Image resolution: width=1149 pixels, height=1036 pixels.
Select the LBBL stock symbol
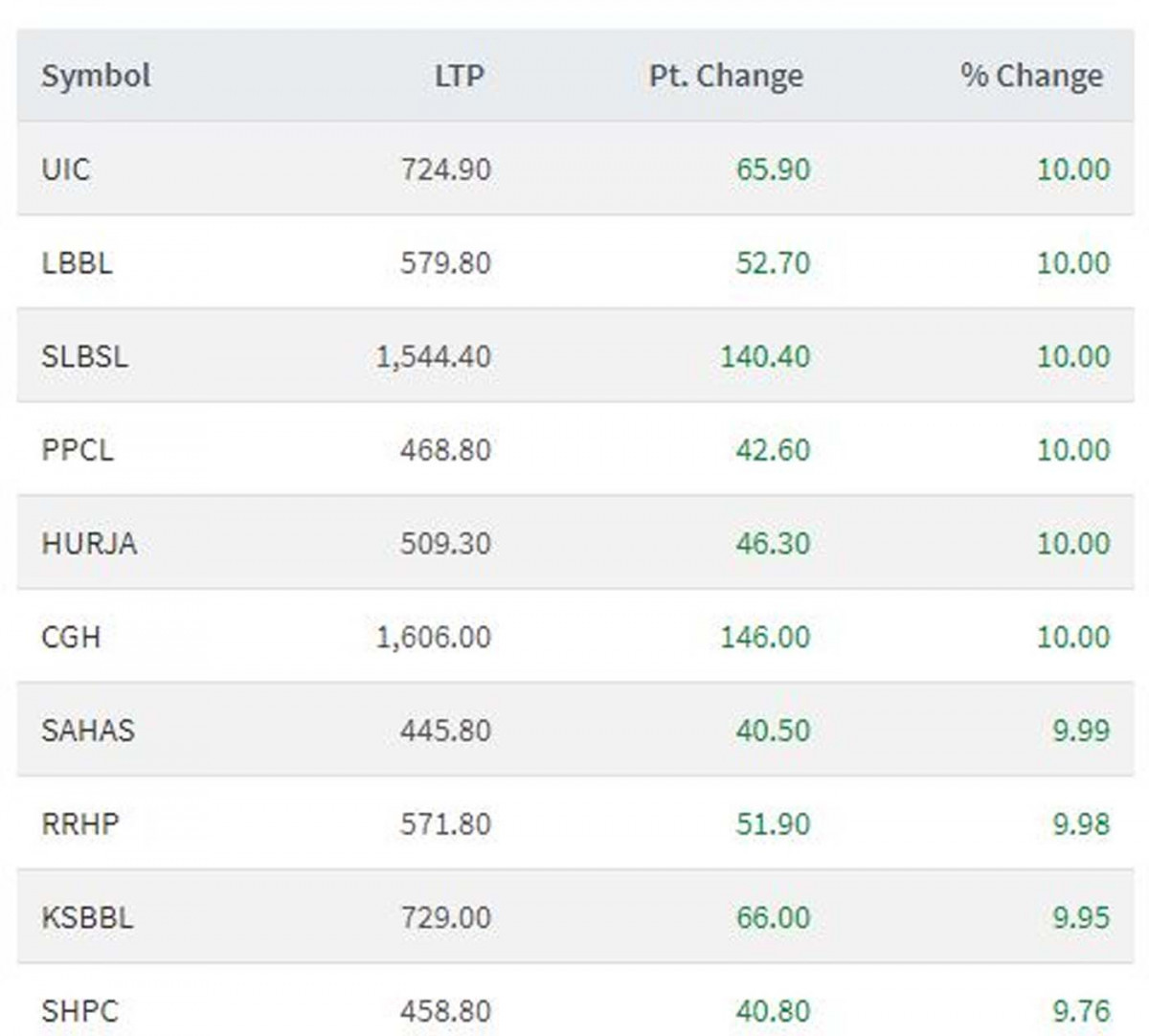[x=77, y=262]
